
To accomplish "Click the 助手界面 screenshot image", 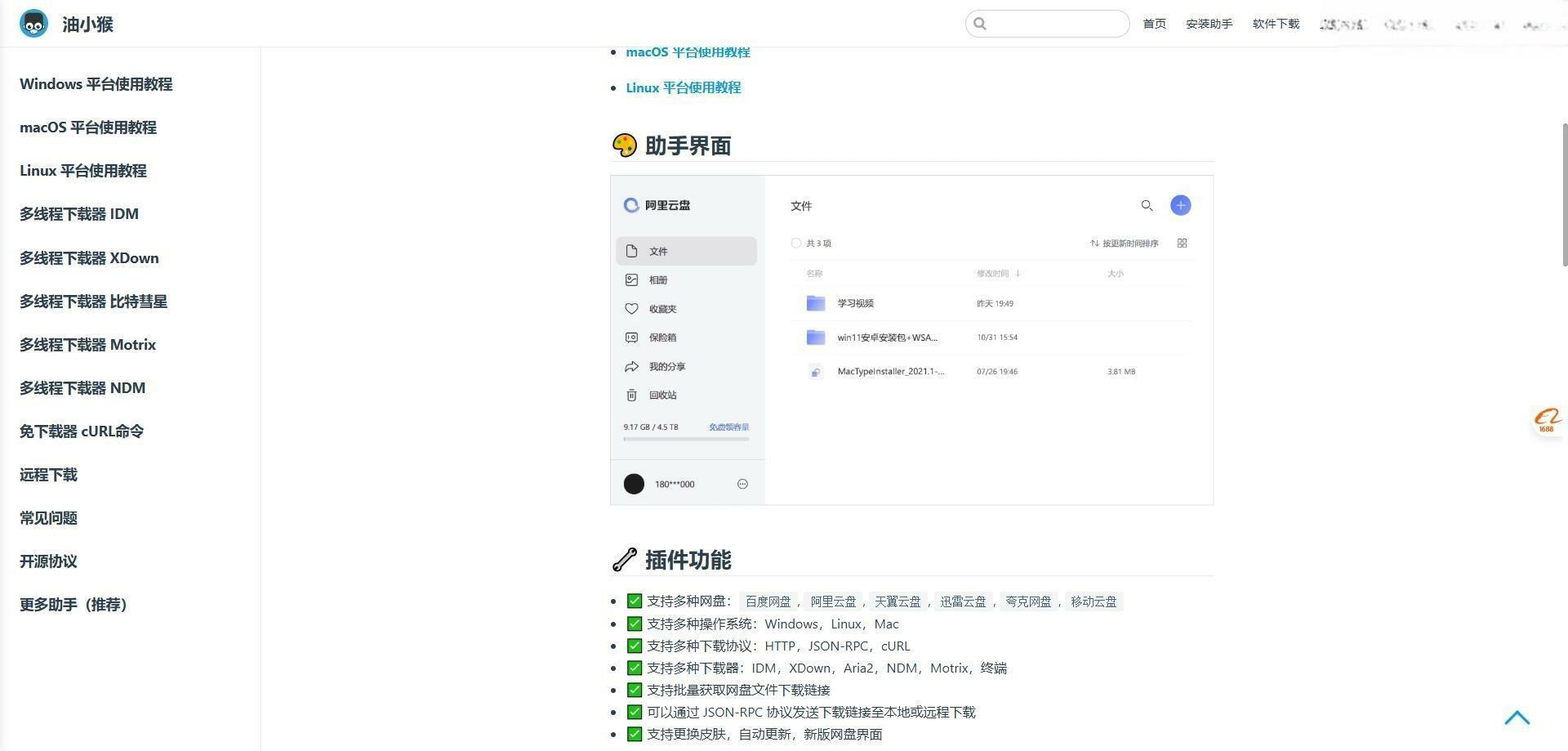I will pos(911,340).
